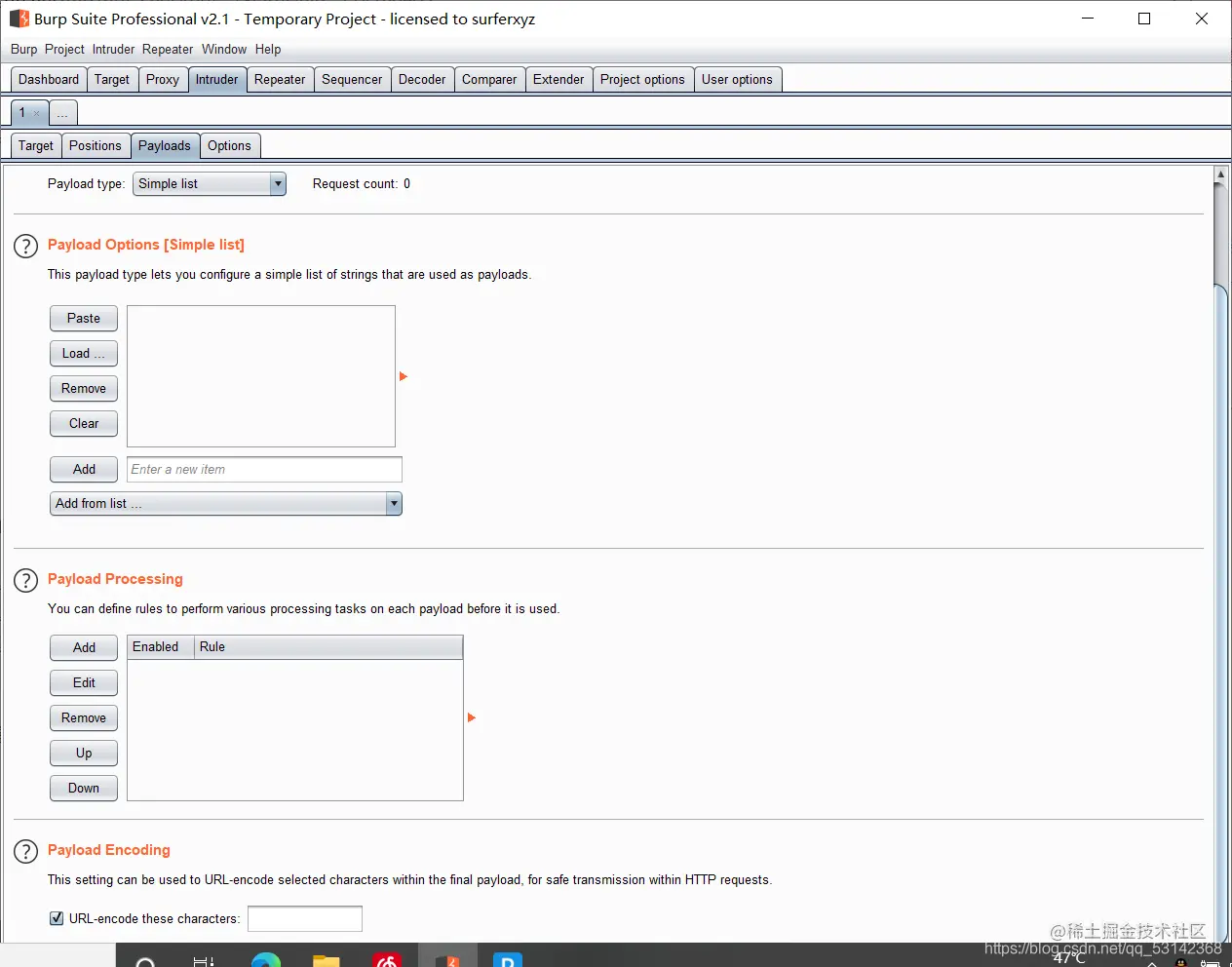Open NetEase Music from the taskbar

pos(387,959)
